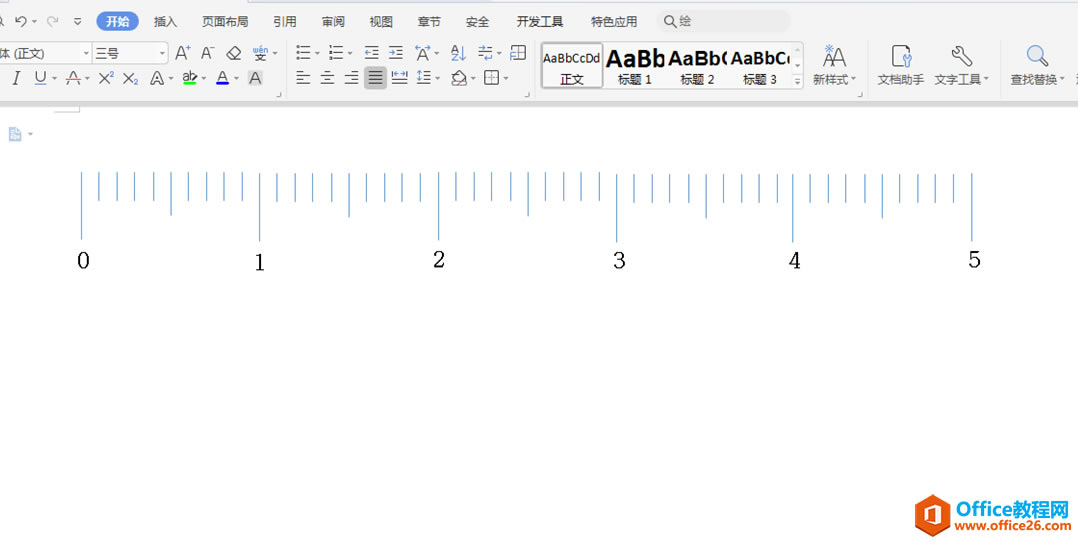Apply green text highlight color
Screen dimensions: 1078x543
click(x=190, y=78)
